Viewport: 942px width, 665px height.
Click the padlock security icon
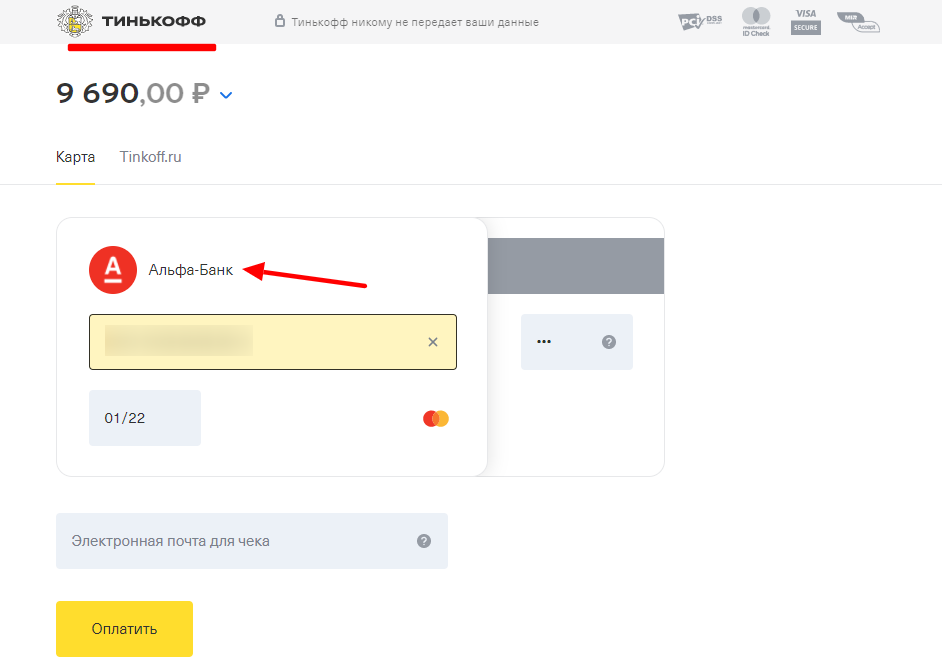tap(280, 21)
